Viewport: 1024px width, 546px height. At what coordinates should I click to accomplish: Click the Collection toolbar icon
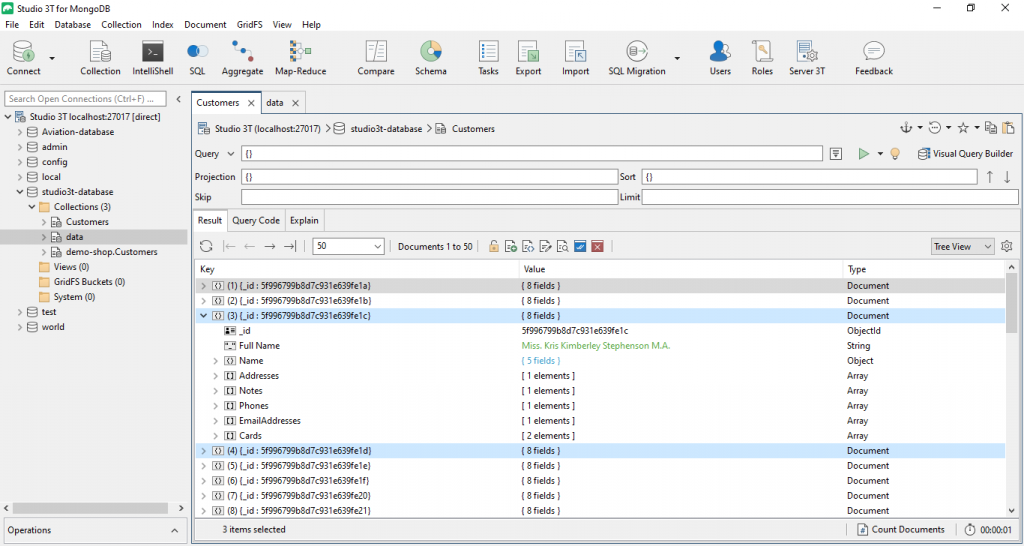click(x=100, y=58)
